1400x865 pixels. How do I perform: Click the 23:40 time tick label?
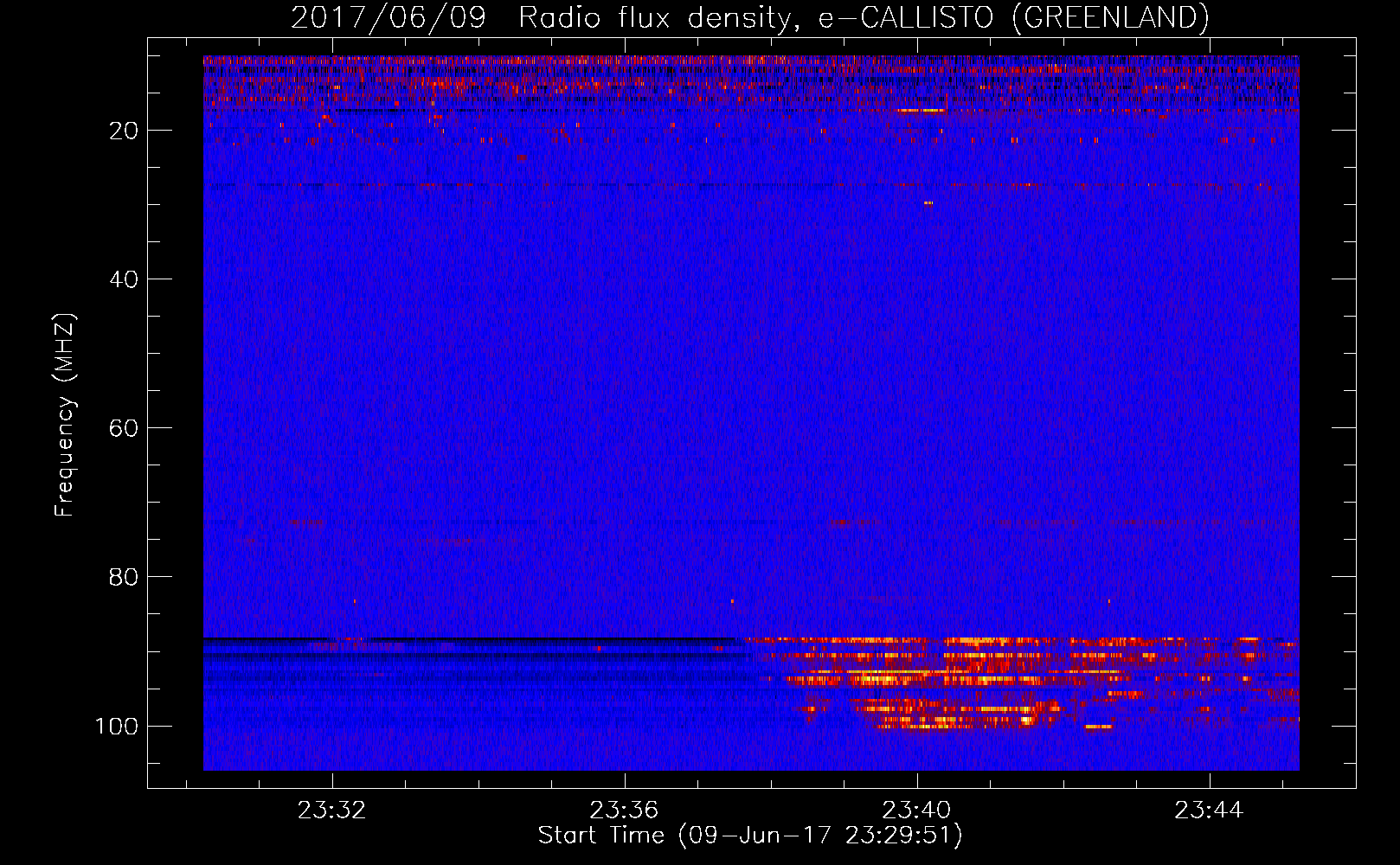point(917,811)
